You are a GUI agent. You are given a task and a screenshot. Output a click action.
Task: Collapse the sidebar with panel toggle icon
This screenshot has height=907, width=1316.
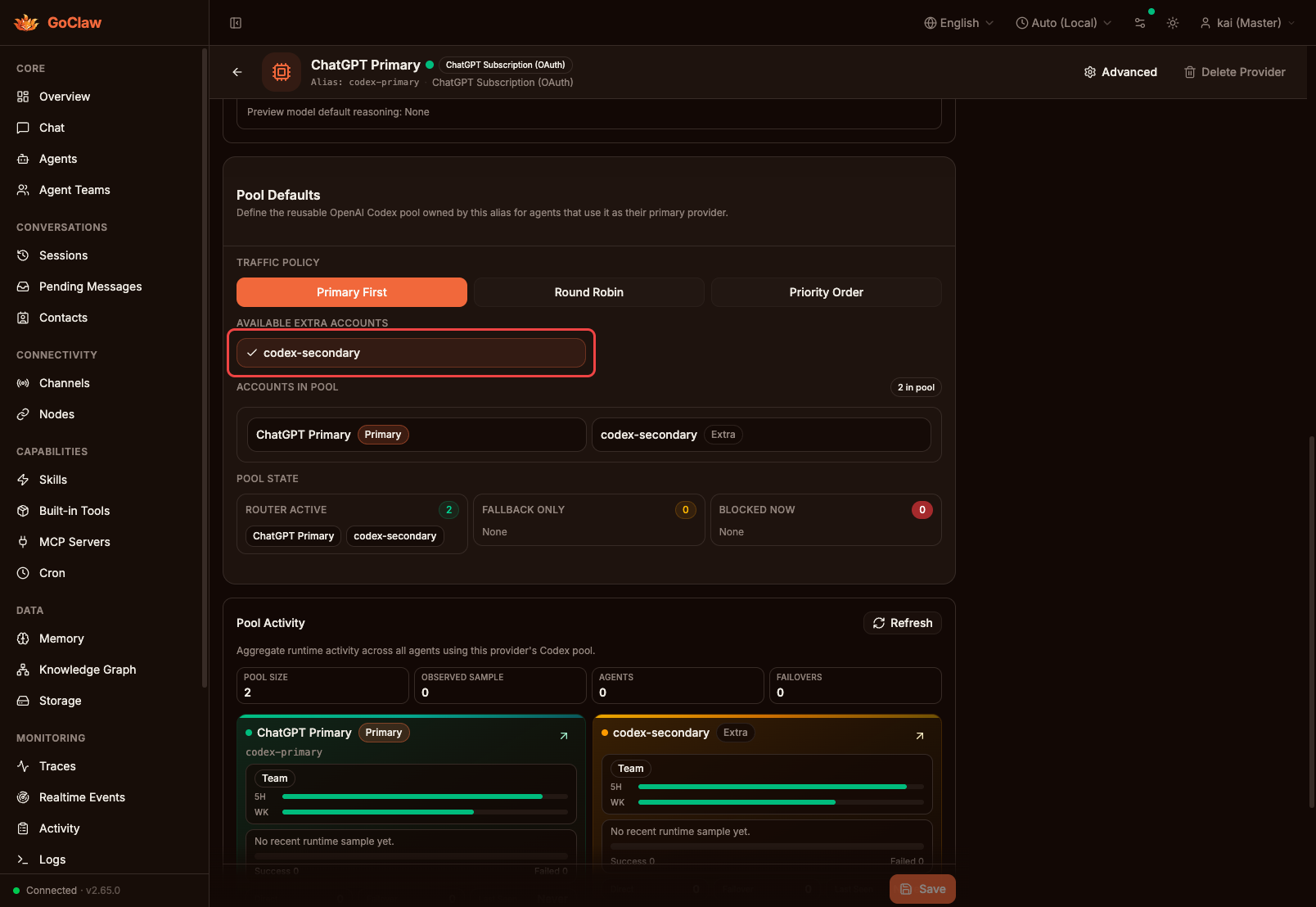tap(236, 23)
